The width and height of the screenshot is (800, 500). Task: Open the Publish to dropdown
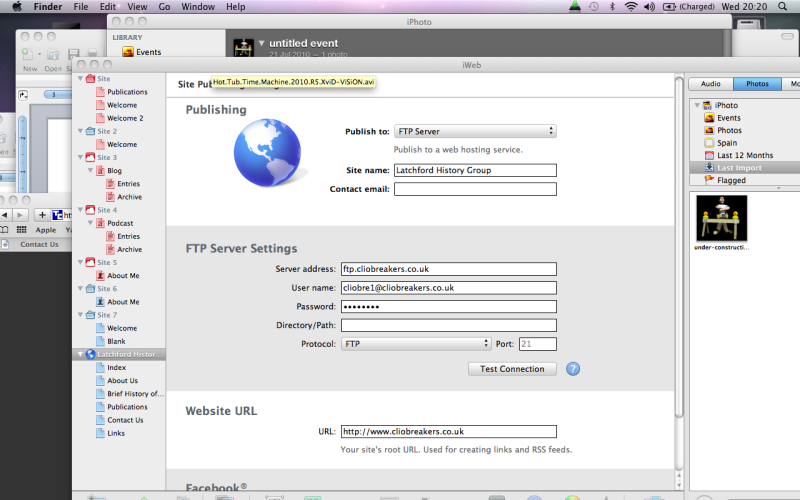[x=475, y=131]
